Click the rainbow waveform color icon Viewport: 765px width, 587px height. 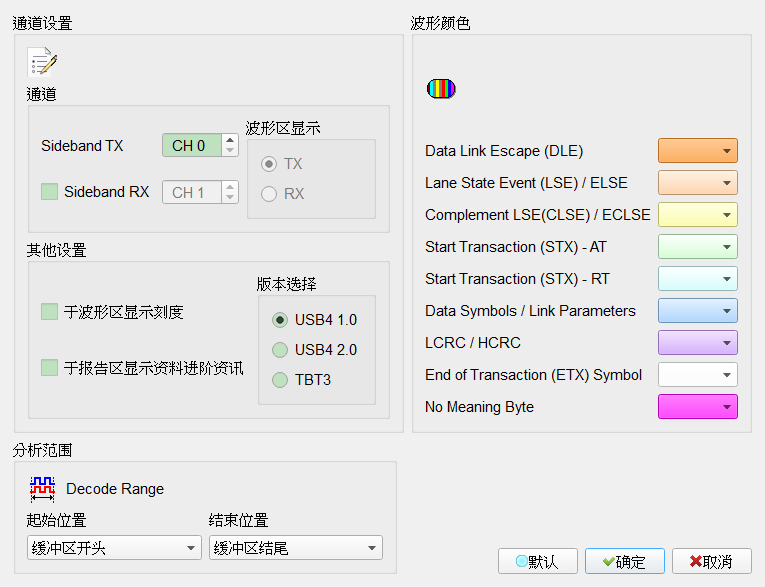441,89
